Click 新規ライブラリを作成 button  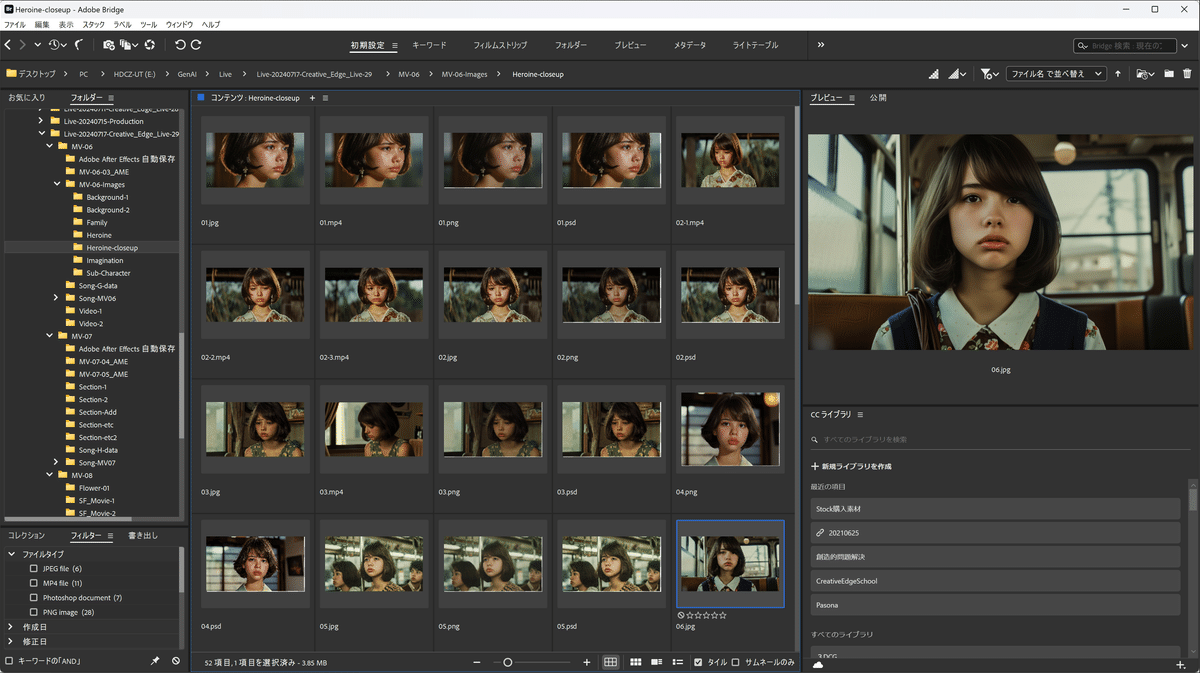pyautogui.click(x=851, y=466)
